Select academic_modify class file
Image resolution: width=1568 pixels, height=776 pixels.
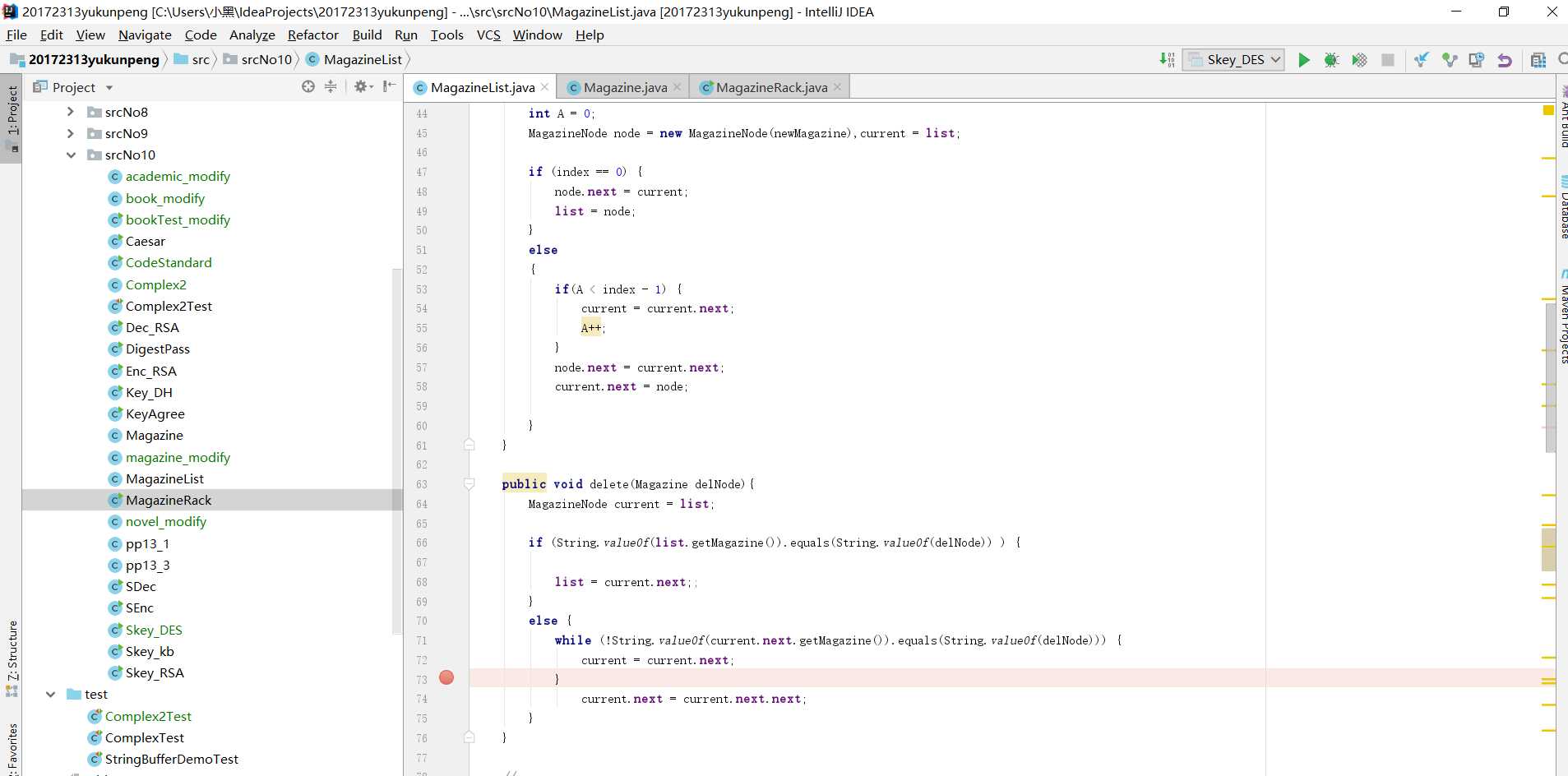pyautogui.click(x=178, y=176)
